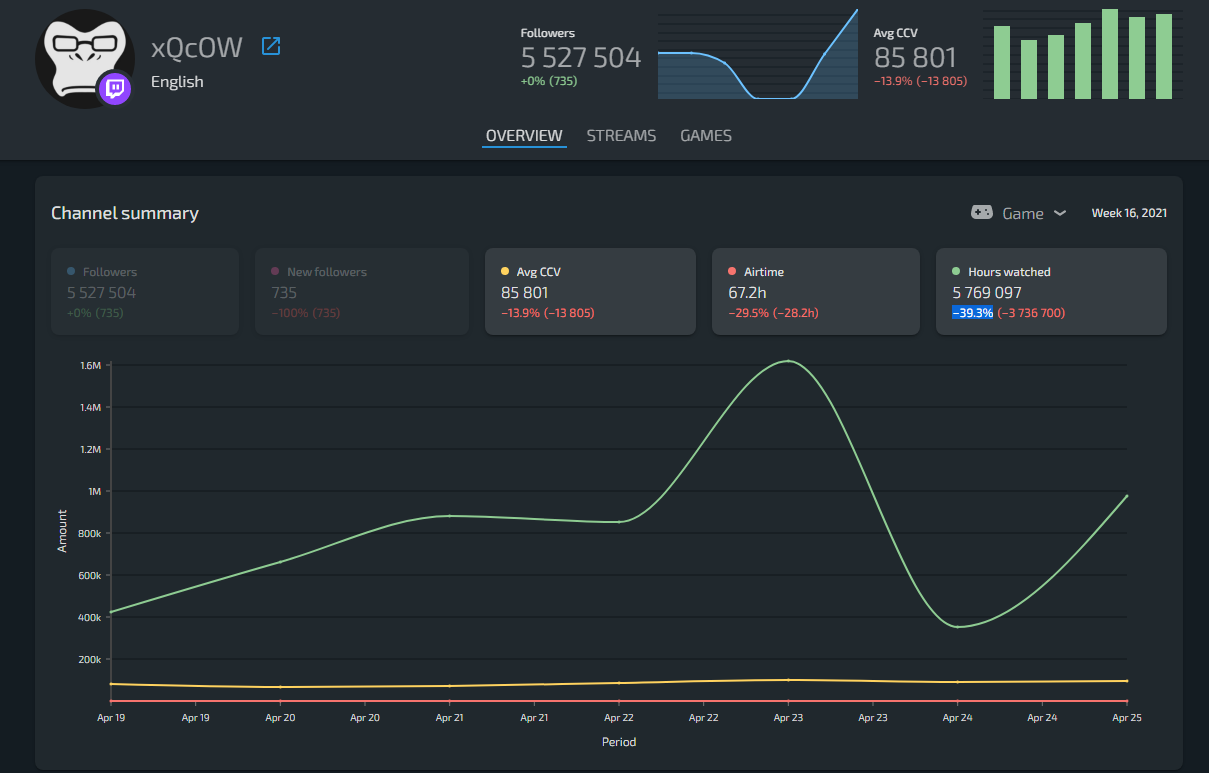Image resolution: width=1209 pixels, height=773 pixels.
Task: Click the shortest bar in Avg CCV bar chart
Action: (1028, 69)
